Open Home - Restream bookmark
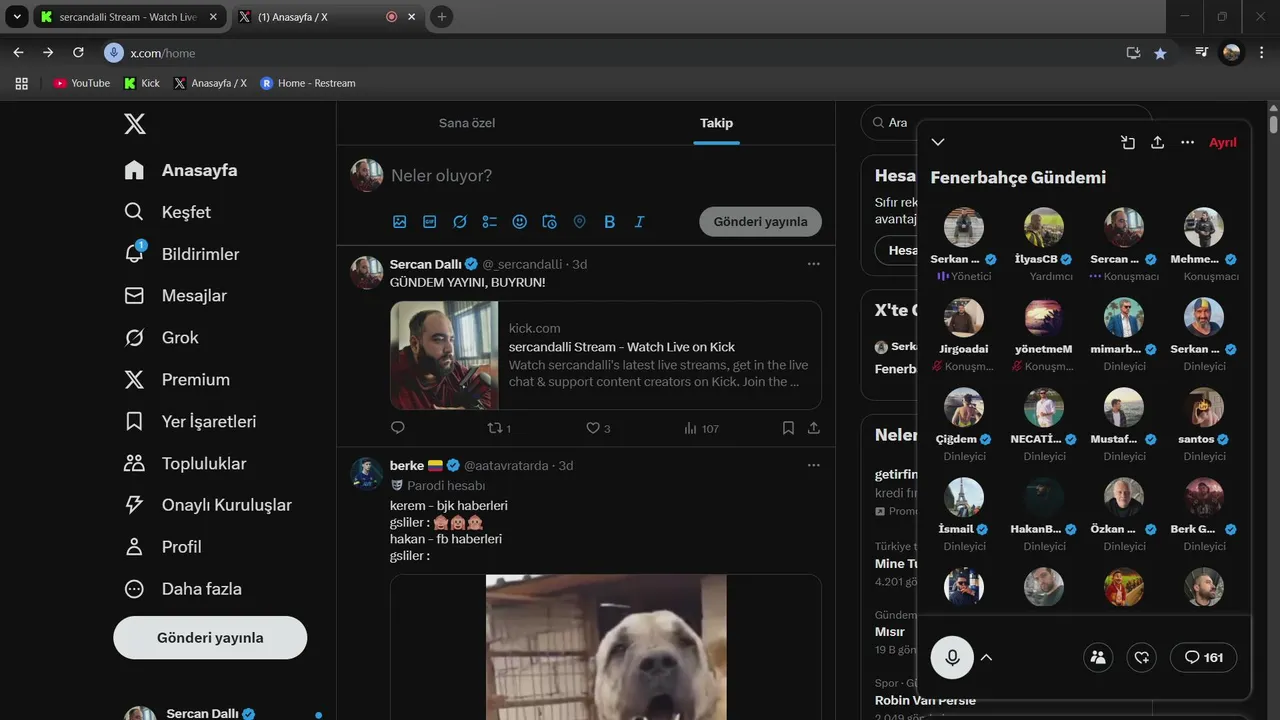The image size is (1280, 720). click(x=307, y=83)
